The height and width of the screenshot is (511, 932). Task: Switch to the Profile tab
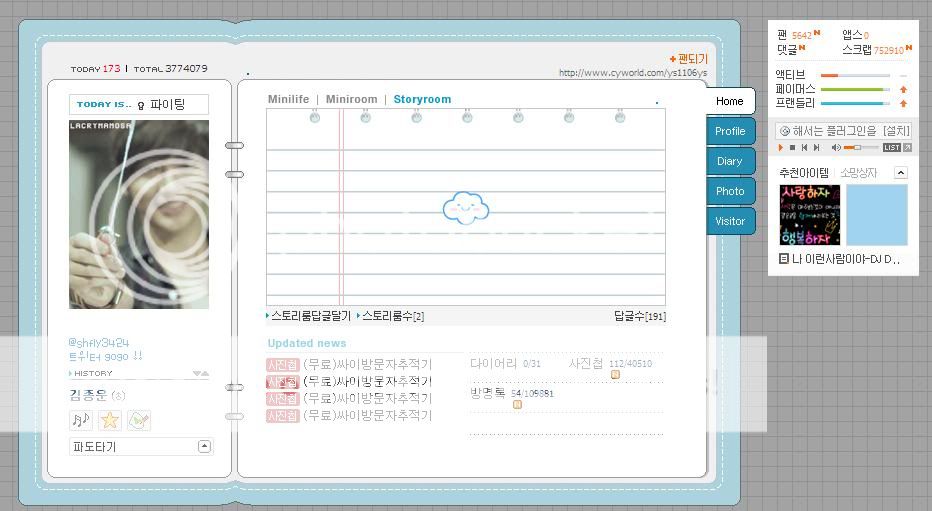pyautogui.click(x=730, y=131)
